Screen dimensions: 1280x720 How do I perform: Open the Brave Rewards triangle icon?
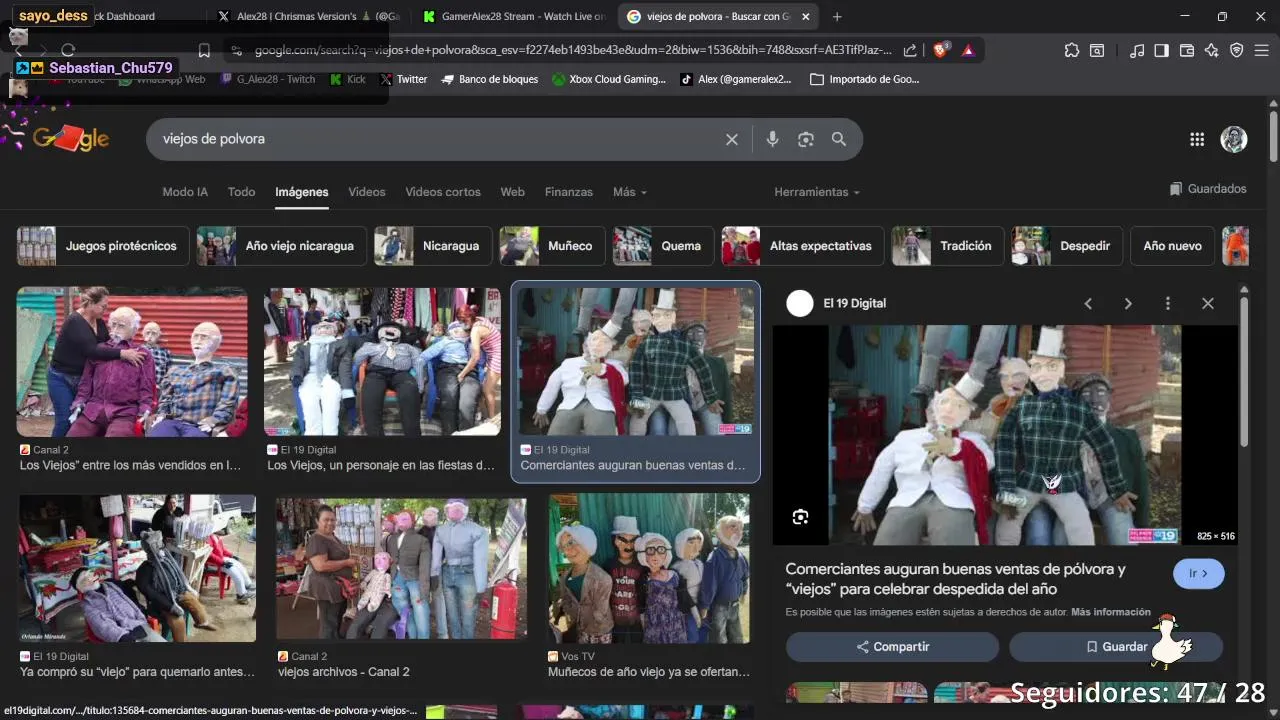[x=968, y=50]
